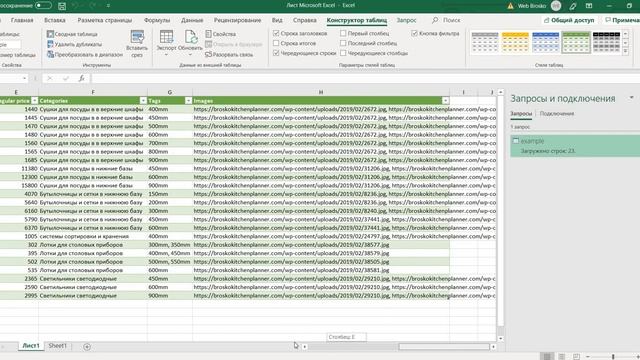
Task: Click the pen drawing icon in title bar
Action: coord(573,6)
